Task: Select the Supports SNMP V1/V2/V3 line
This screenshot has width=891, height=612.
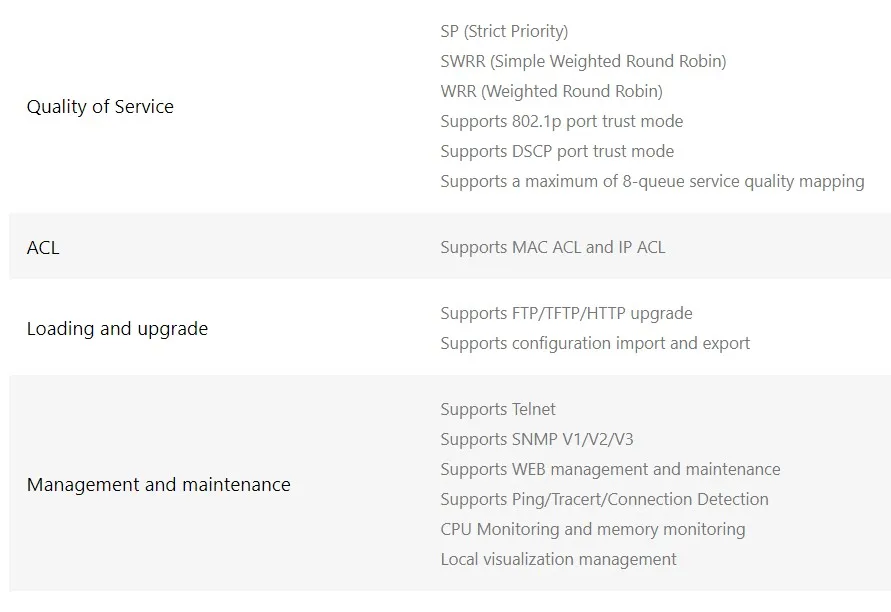Action: 537,440
